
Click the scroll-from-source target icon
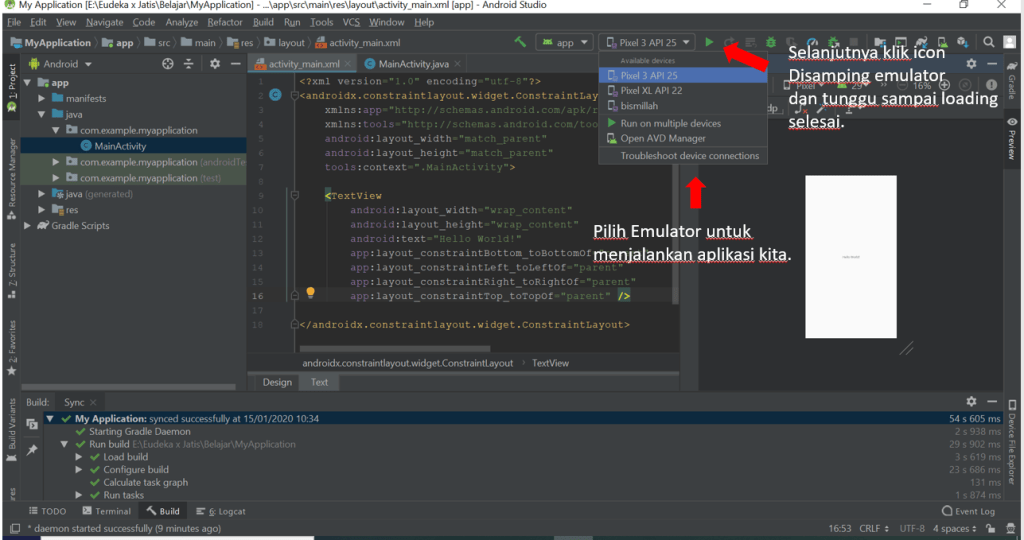click(168, 64)
